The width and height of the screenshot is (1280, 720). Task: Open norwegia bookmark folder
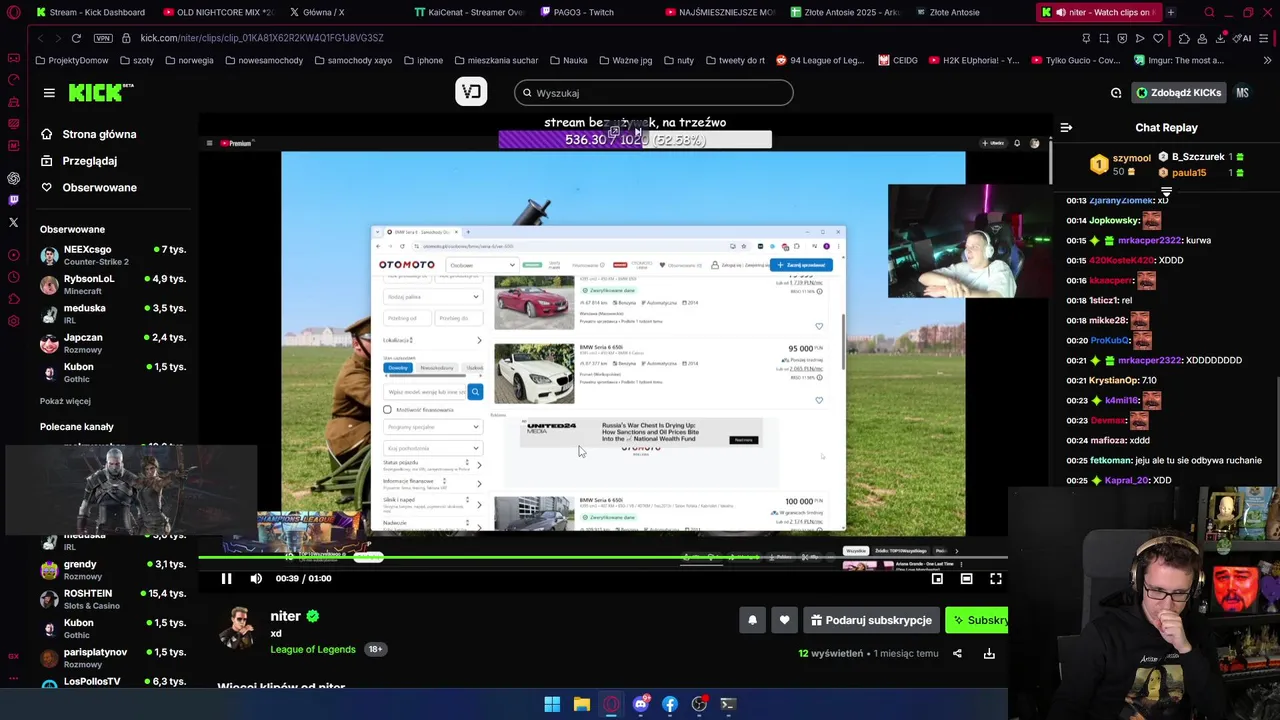(189, 60)
